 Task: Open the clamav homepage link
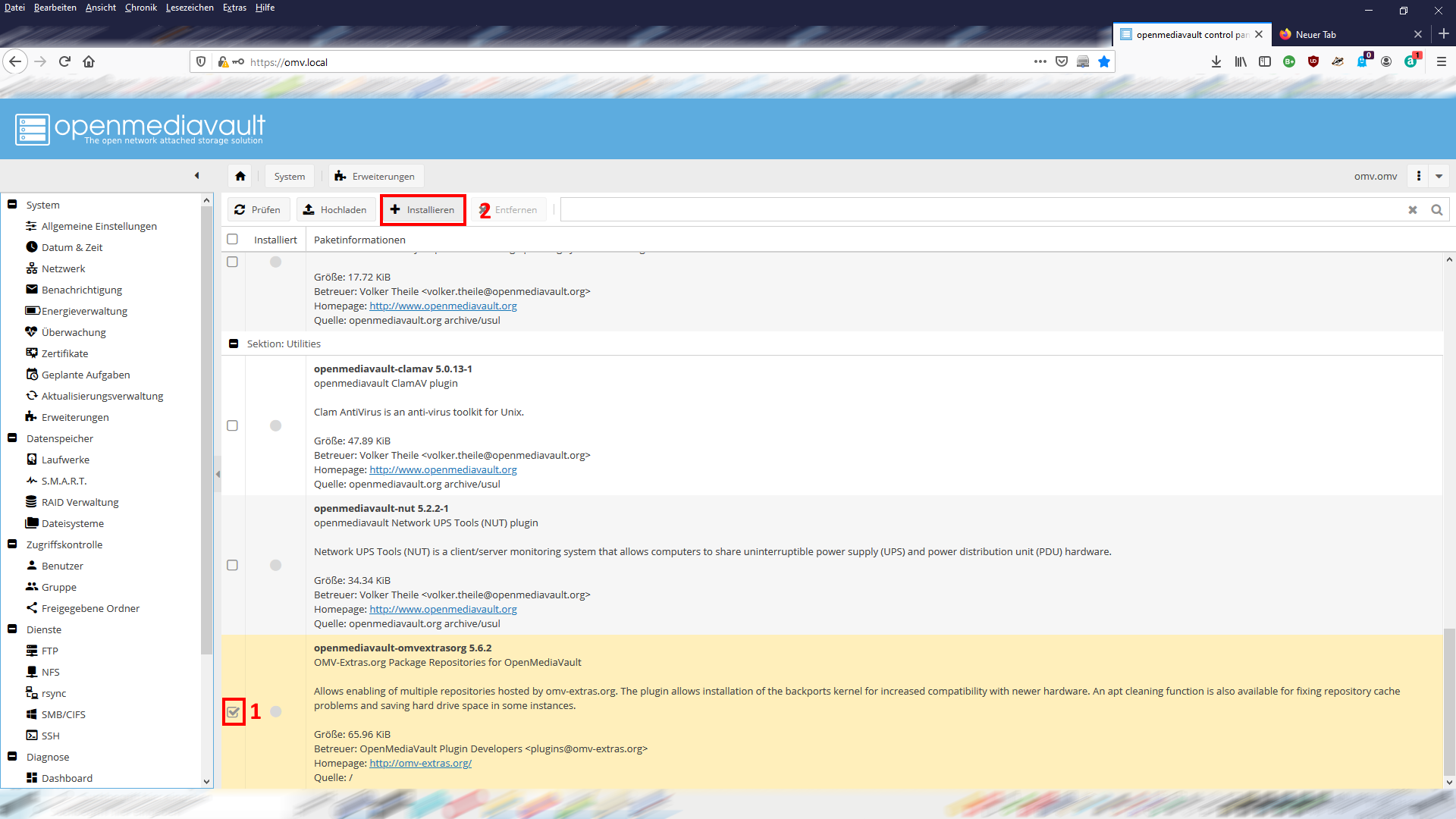point(443,469)
